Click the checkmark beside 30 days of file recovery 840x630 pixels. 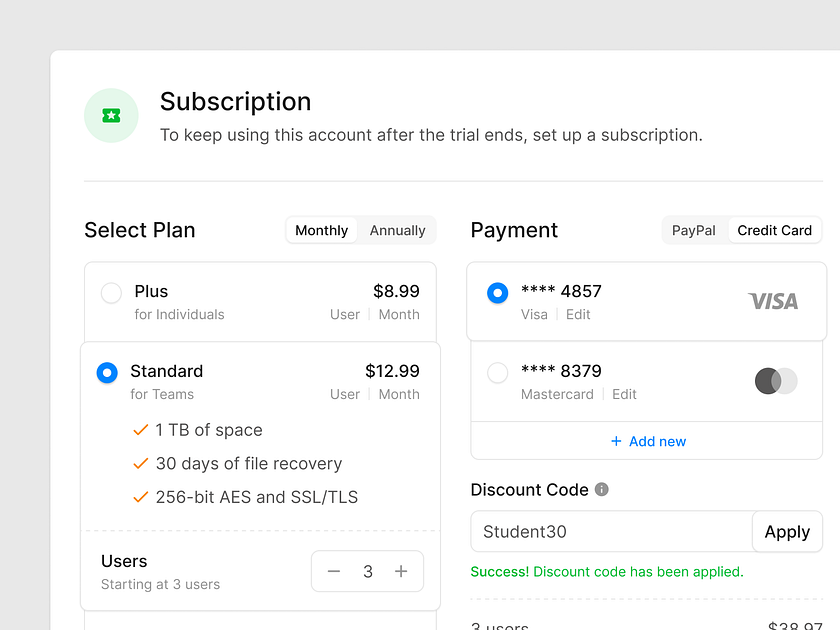click(139, 463)
